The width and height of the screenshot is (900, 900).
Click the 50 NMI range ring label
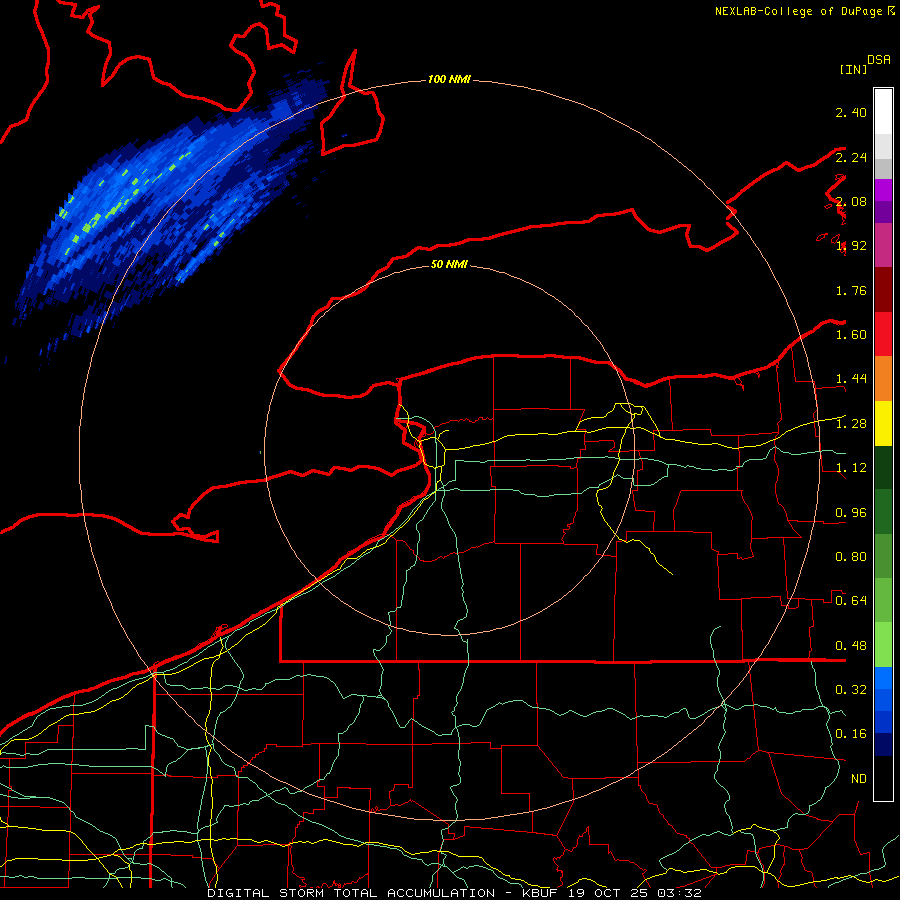tap(449, 264)
